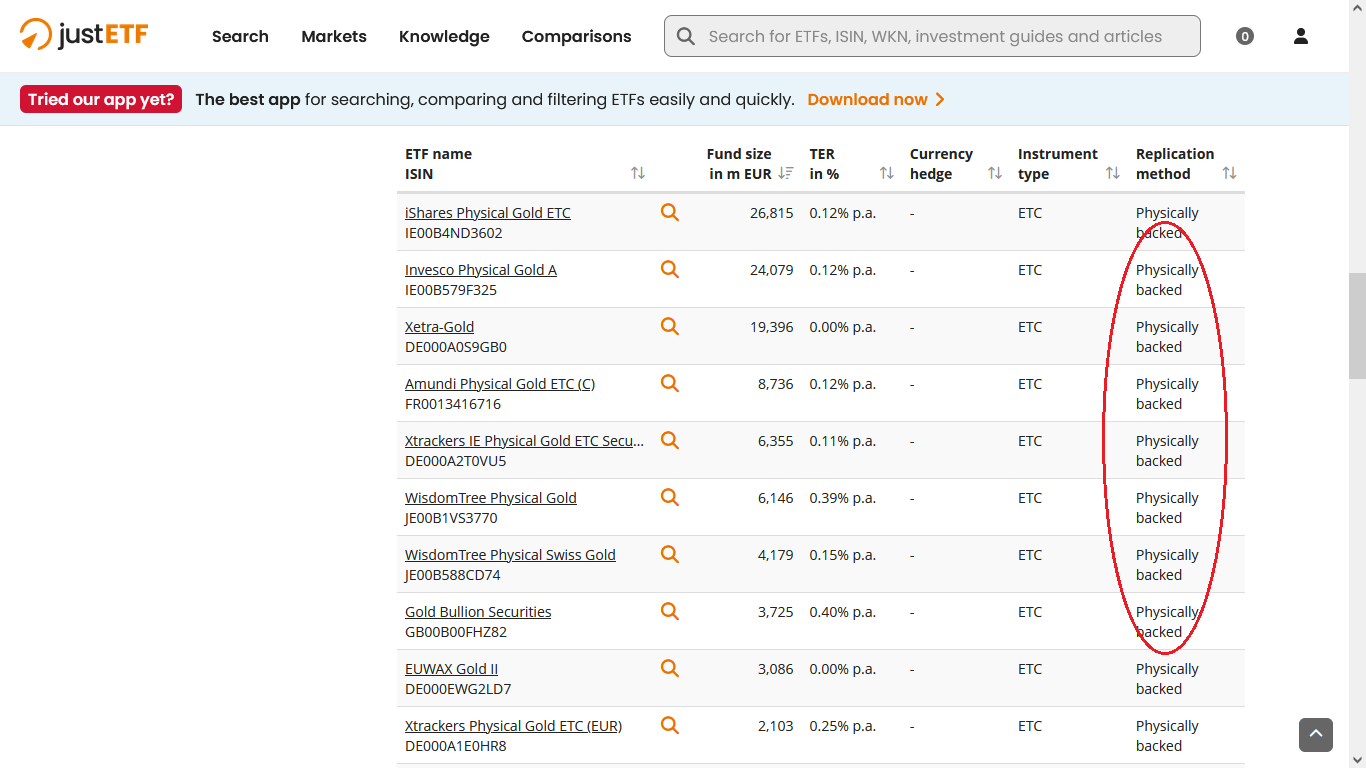Screen dimensions: 1366x768
Task: Click magnifier icon next to iShares Physical Gold ETC
Action: coord(669,212)
